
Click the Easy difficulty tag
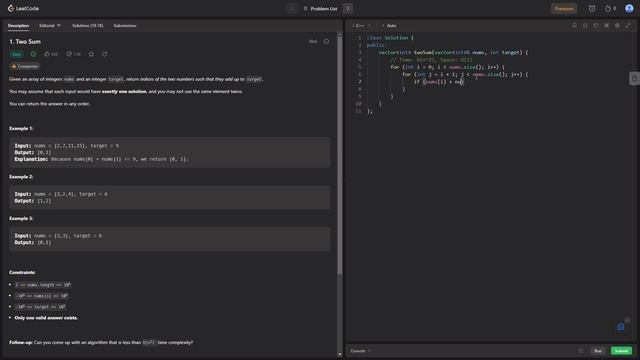[x=16, y=54]
